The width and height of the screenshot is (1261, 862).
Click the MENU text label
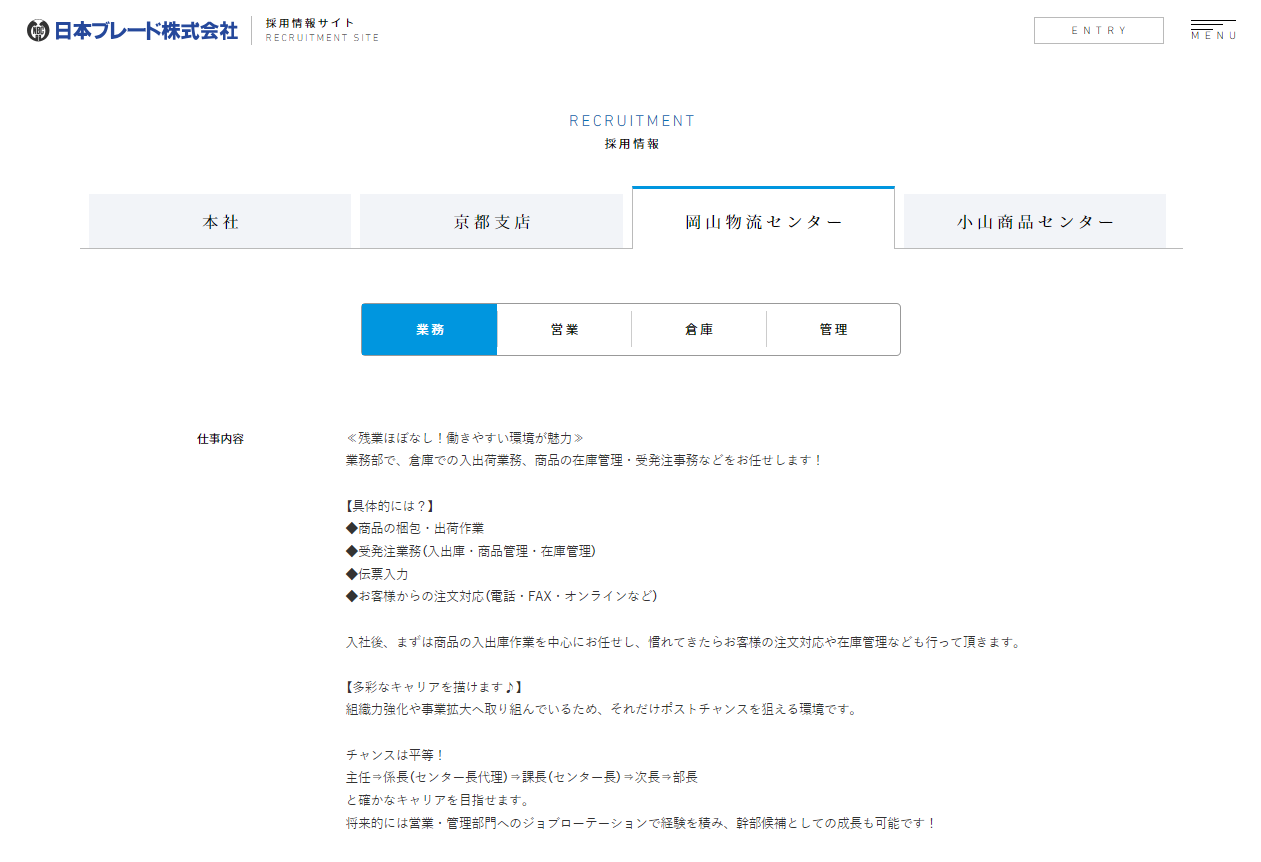coord(1213,36)
